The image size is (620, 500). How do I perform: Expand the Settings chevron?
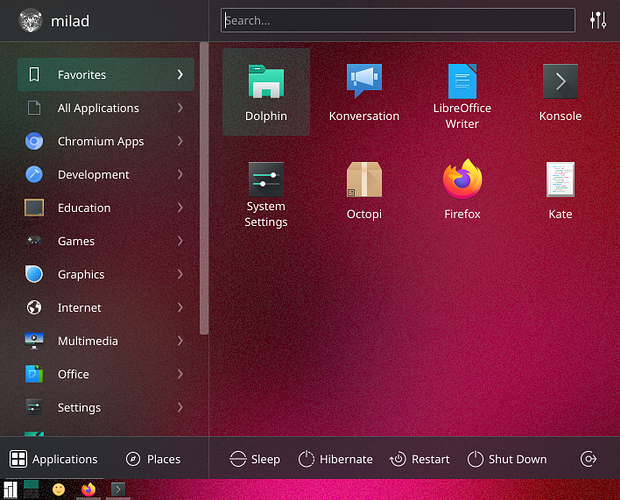[180, 407]
